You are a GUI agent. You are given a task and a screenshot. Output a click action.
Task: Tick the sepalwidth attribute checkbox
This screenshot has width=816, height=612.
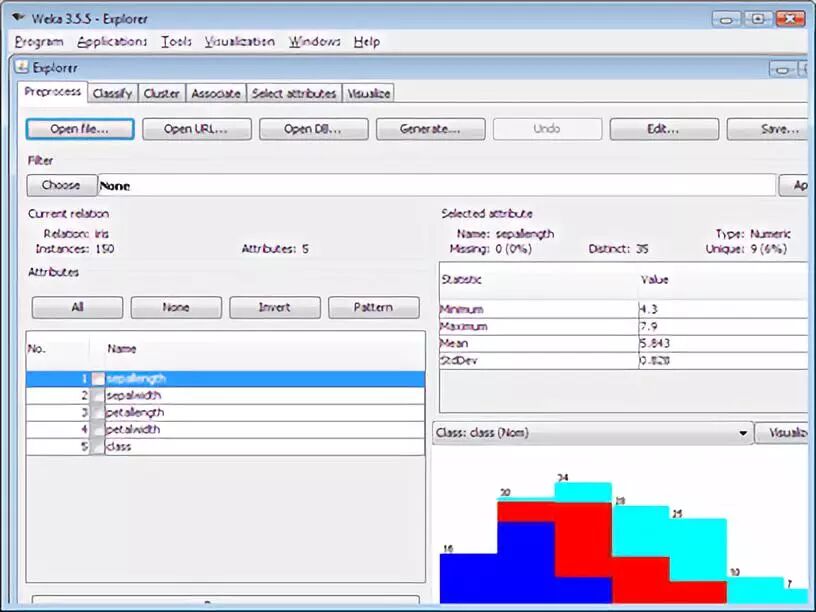click(x=98, y=396)
